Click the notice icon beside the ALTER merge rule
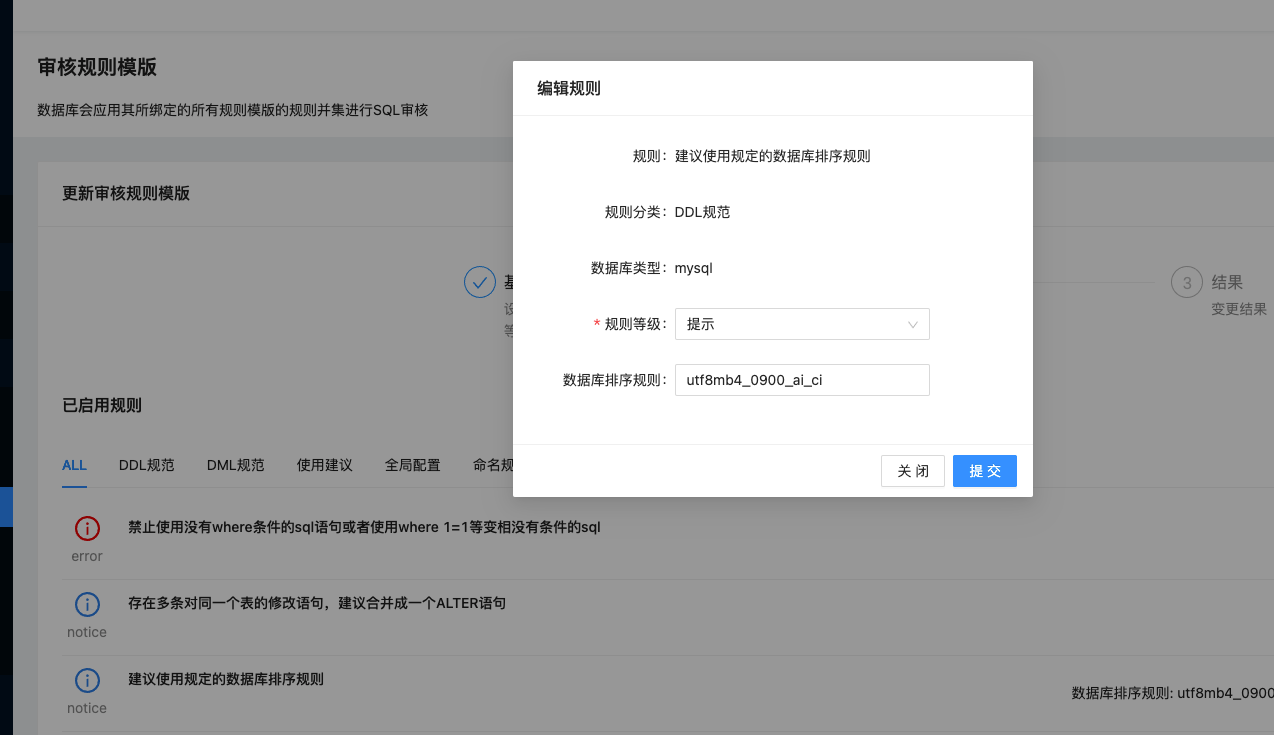 (x=87, y=604)
